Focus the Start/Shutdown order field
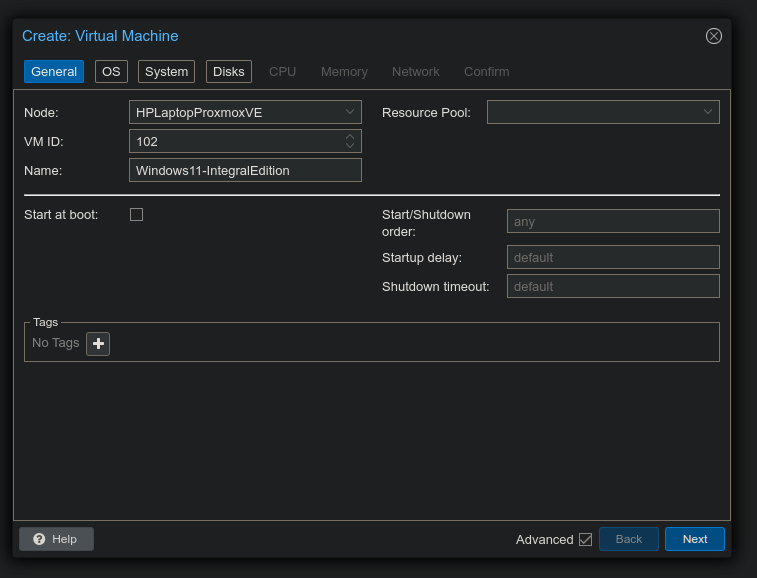The height and width of the screenshot is (578, 757). [613, 222]
